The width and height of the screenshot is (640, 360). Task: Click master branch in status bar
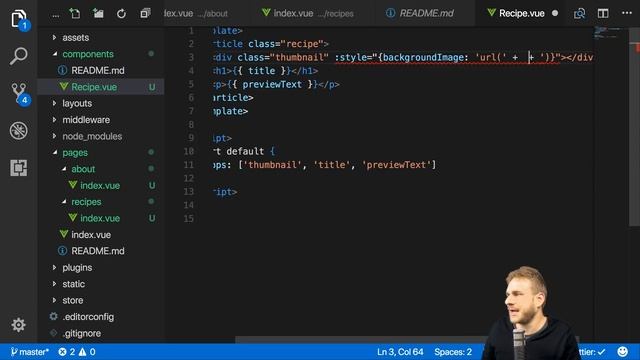coord(29,351)
